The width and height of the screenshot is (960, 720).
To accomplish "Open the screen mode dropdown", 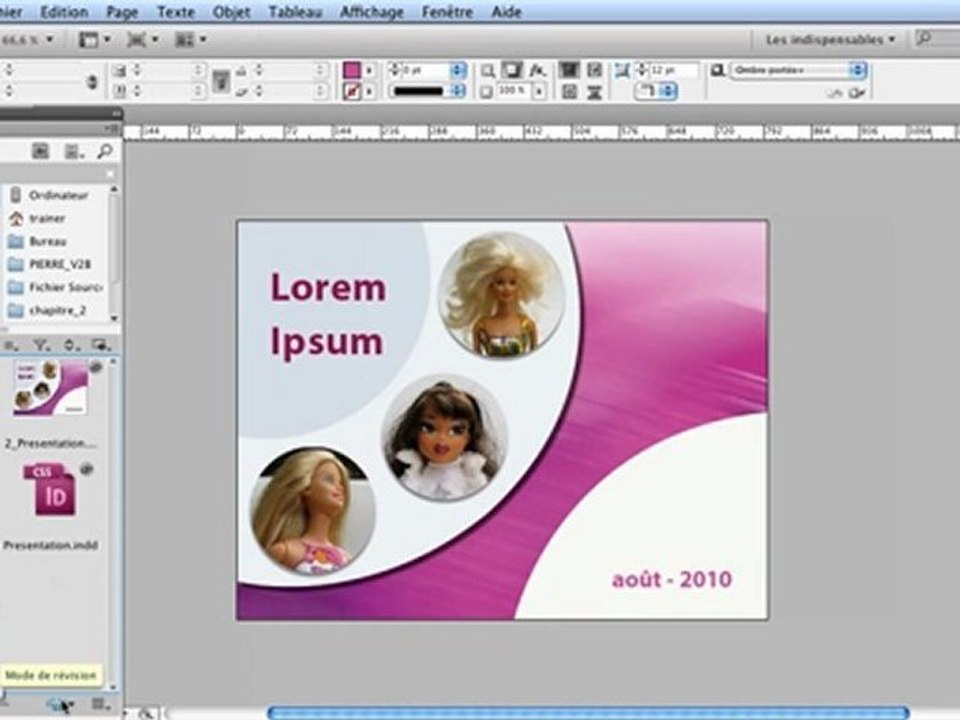I will (142, 40).
